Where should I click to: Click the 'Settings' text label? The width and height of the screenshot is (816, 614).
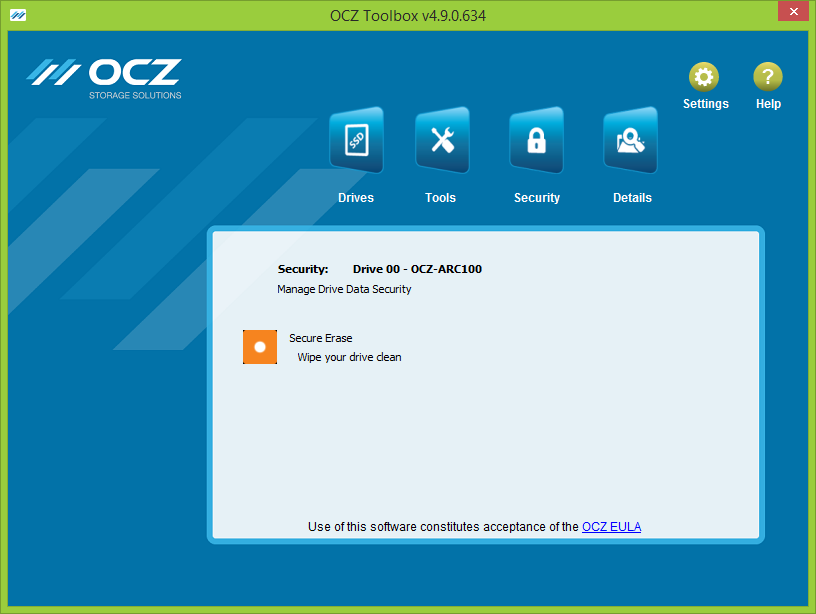coord(705,104)
